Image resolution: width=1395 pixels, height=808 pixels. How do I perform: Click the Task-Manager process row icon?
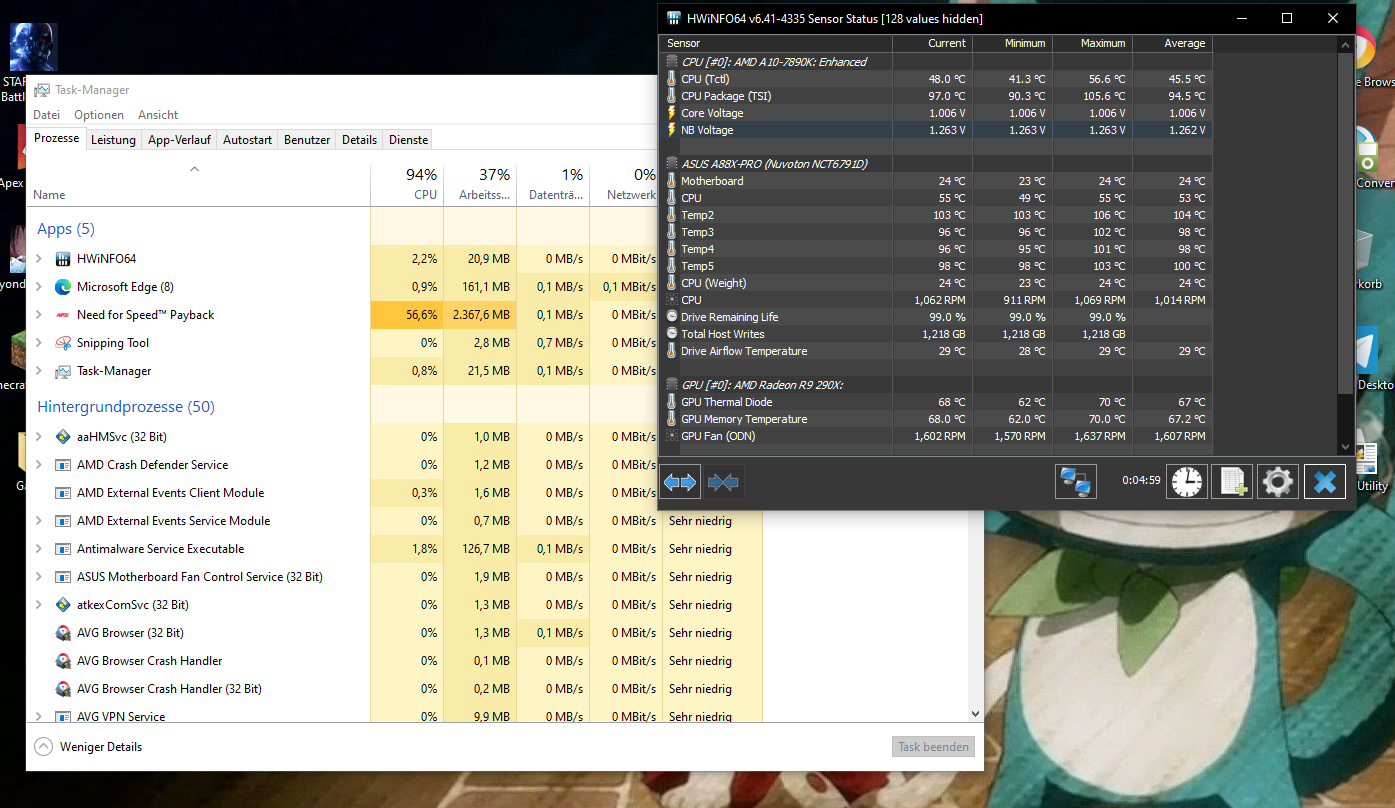click(63, 371)
